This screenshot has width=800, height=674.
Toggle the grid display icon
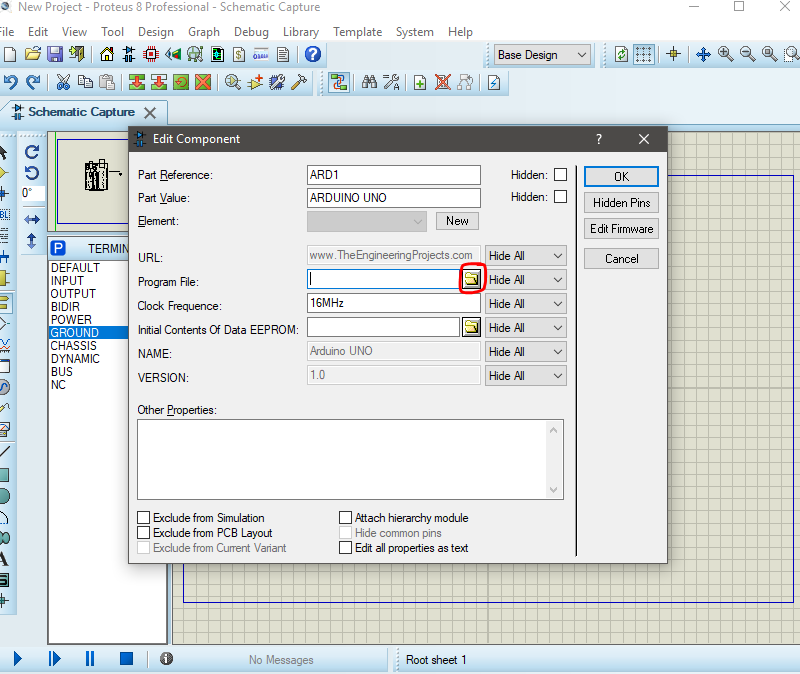[643, 54]
